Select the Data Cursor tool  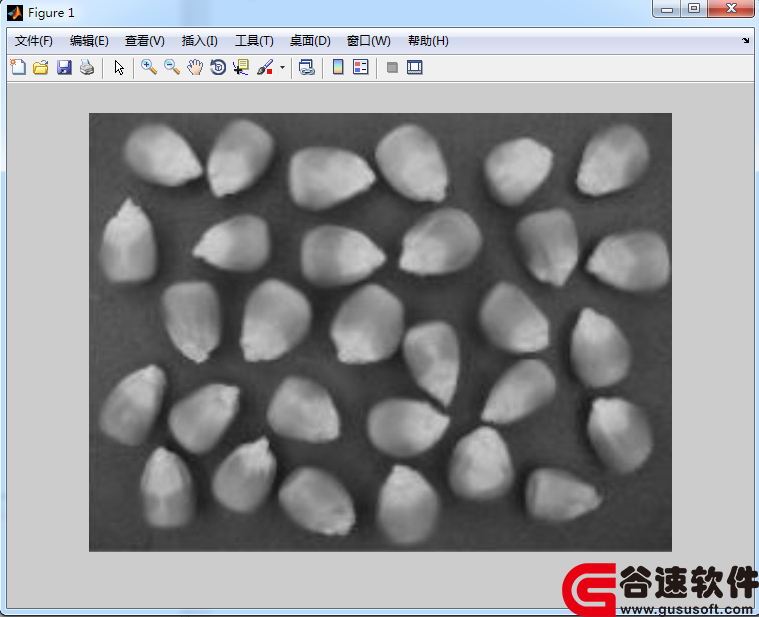click(241, 67)
